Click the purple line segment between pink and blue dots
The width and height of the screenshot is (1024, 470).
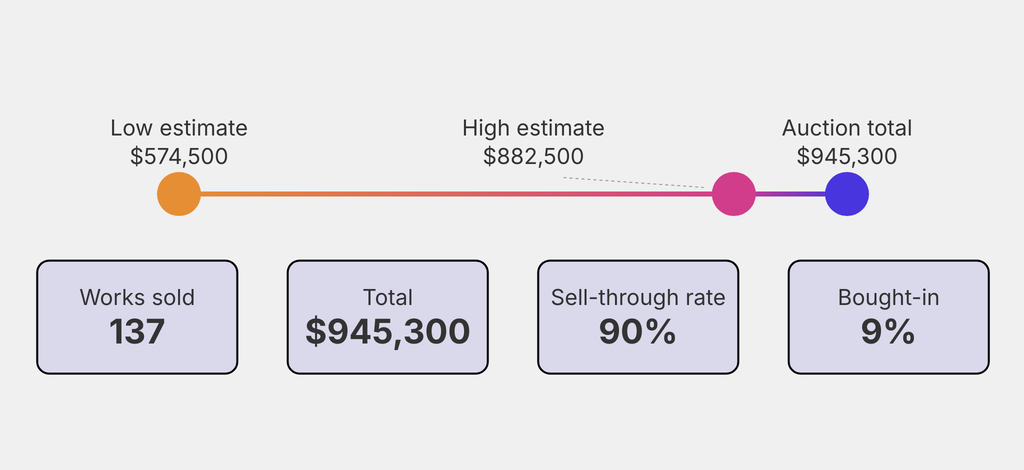[x=790, y=194]
